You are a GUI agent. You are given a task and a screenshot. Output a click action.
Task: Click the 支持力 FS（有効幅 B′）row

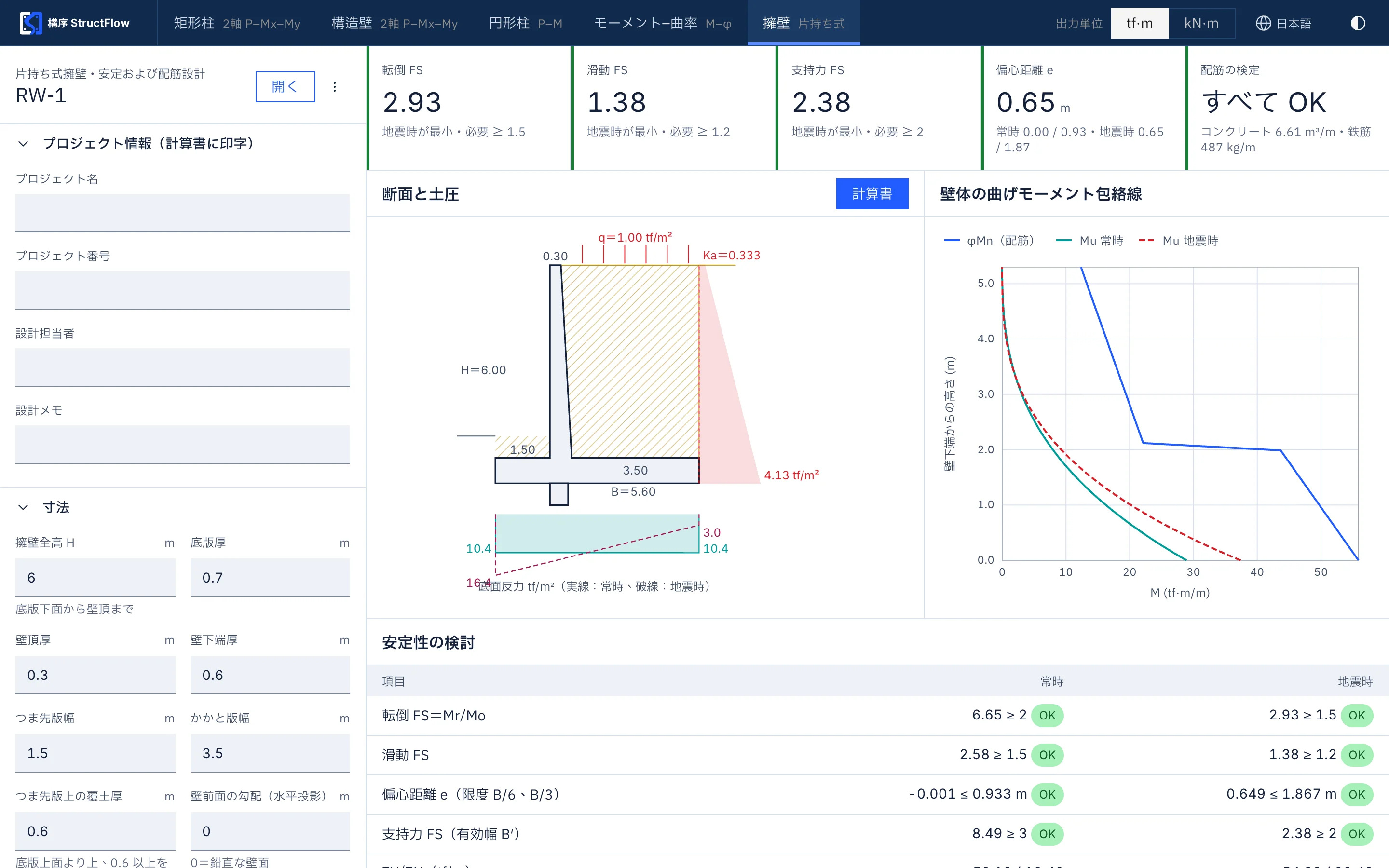[878, 834]
